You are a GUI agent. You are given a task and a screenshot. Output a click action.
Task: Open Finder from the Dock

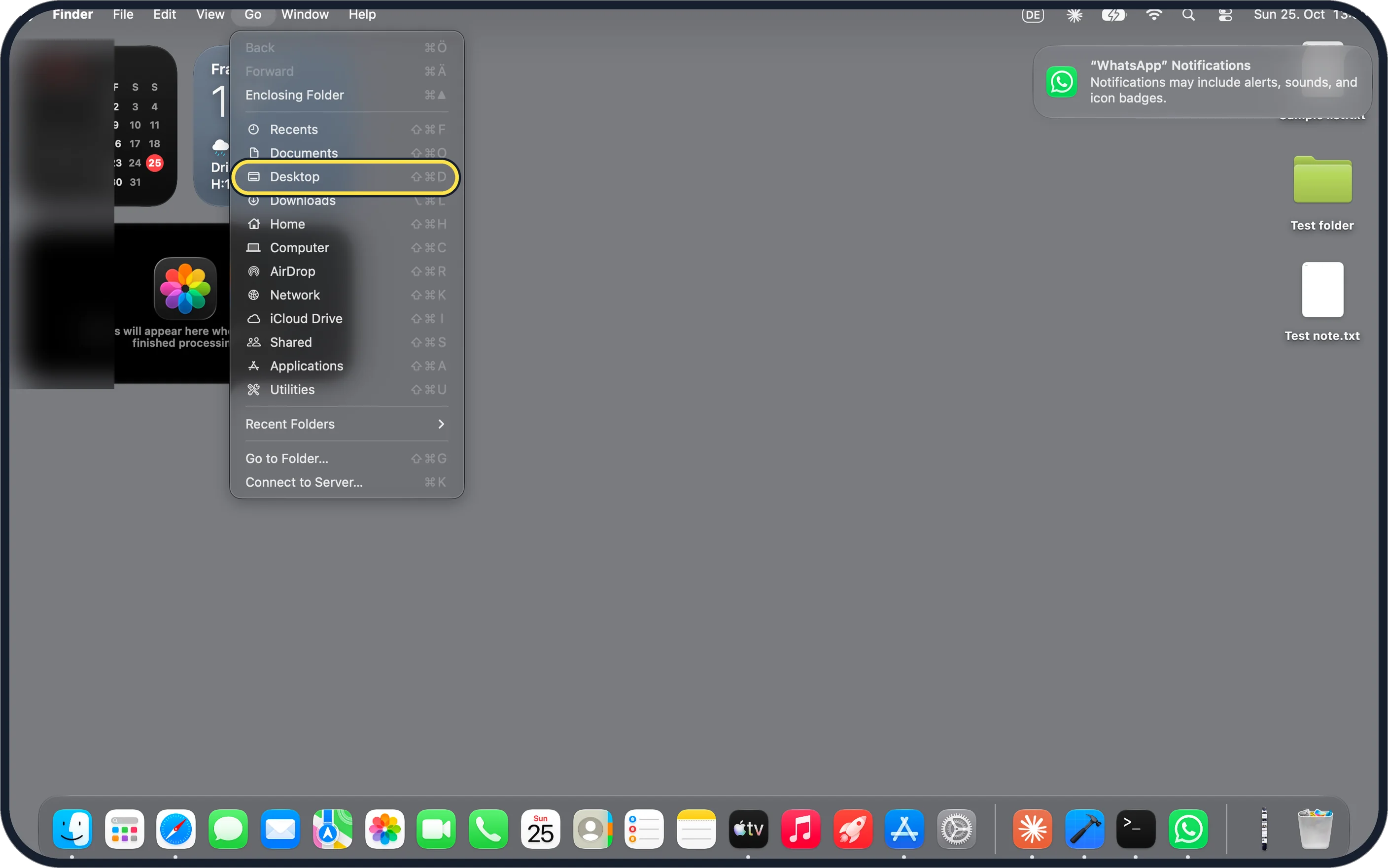[x=72, y=829]
